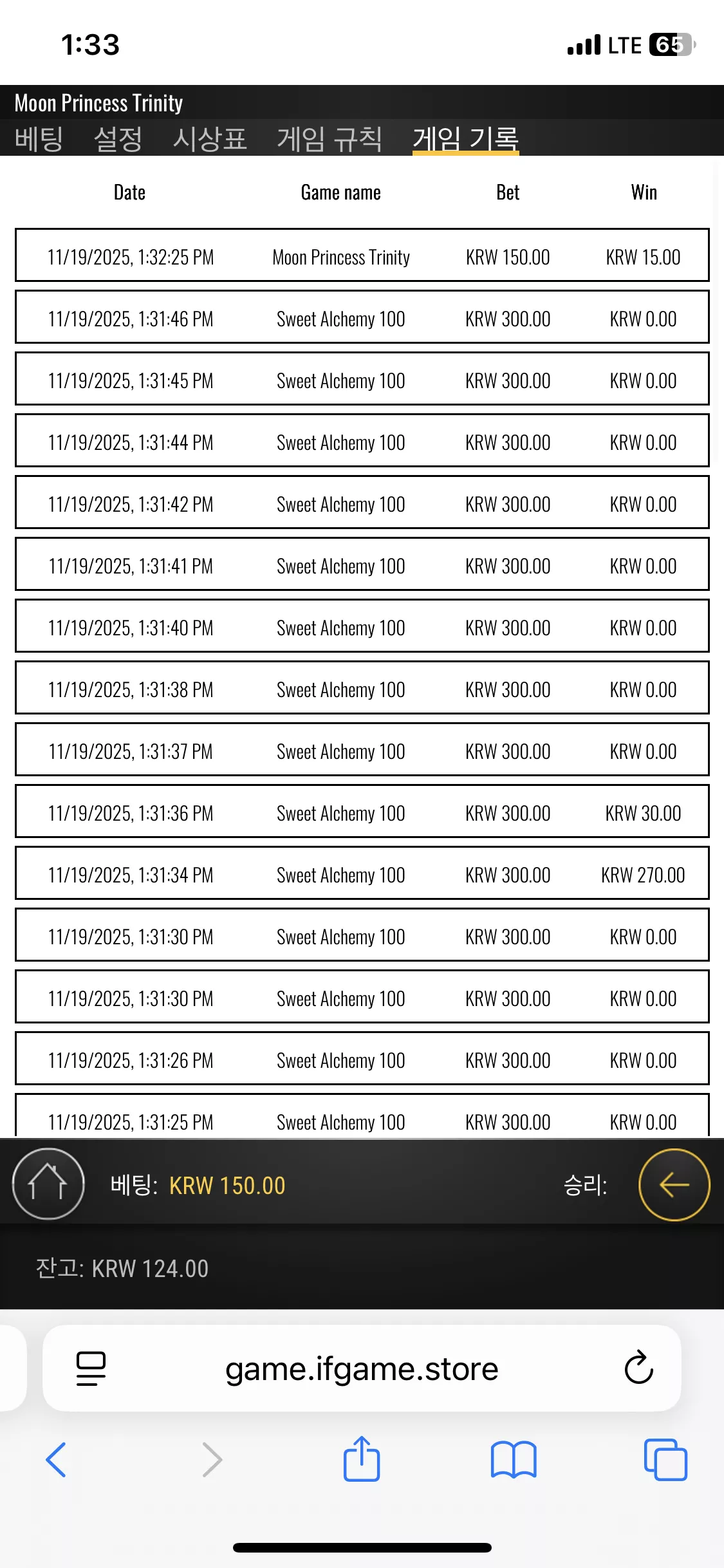
Task: Open the 시상표 tab
Action: 210,138
